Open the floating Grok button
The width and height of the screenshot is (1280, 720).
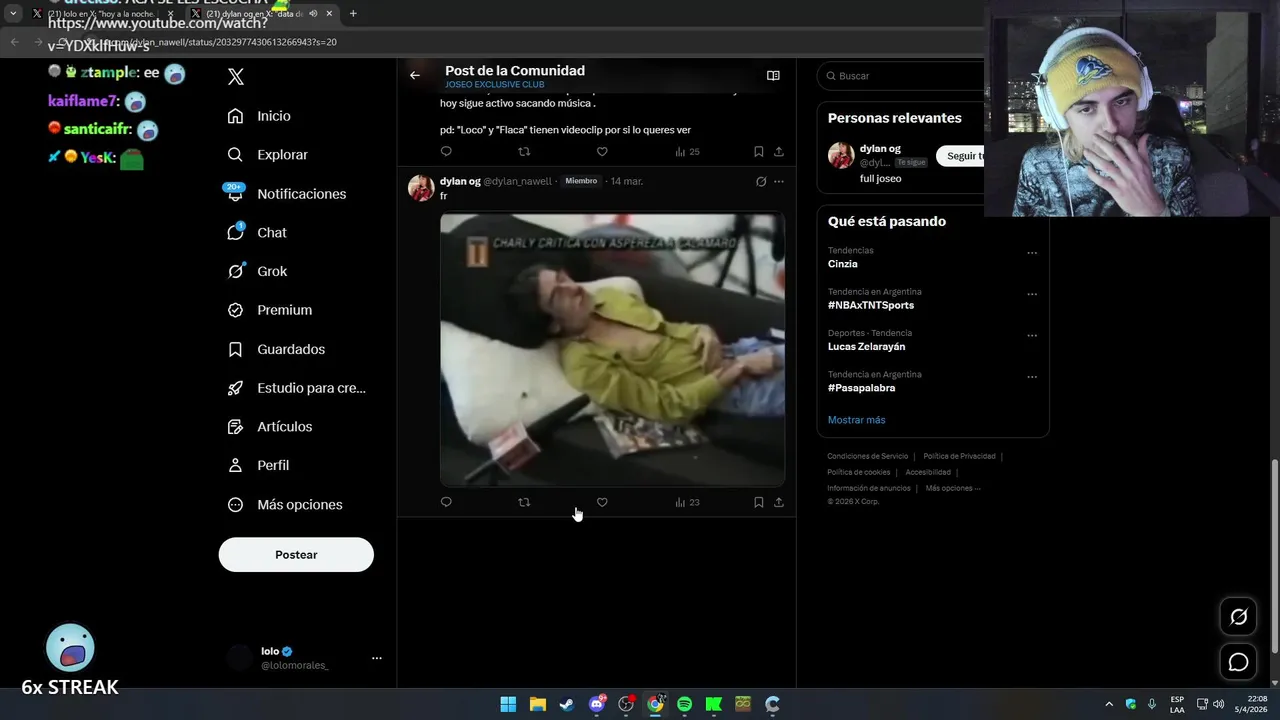click(x=1238, y=617)
